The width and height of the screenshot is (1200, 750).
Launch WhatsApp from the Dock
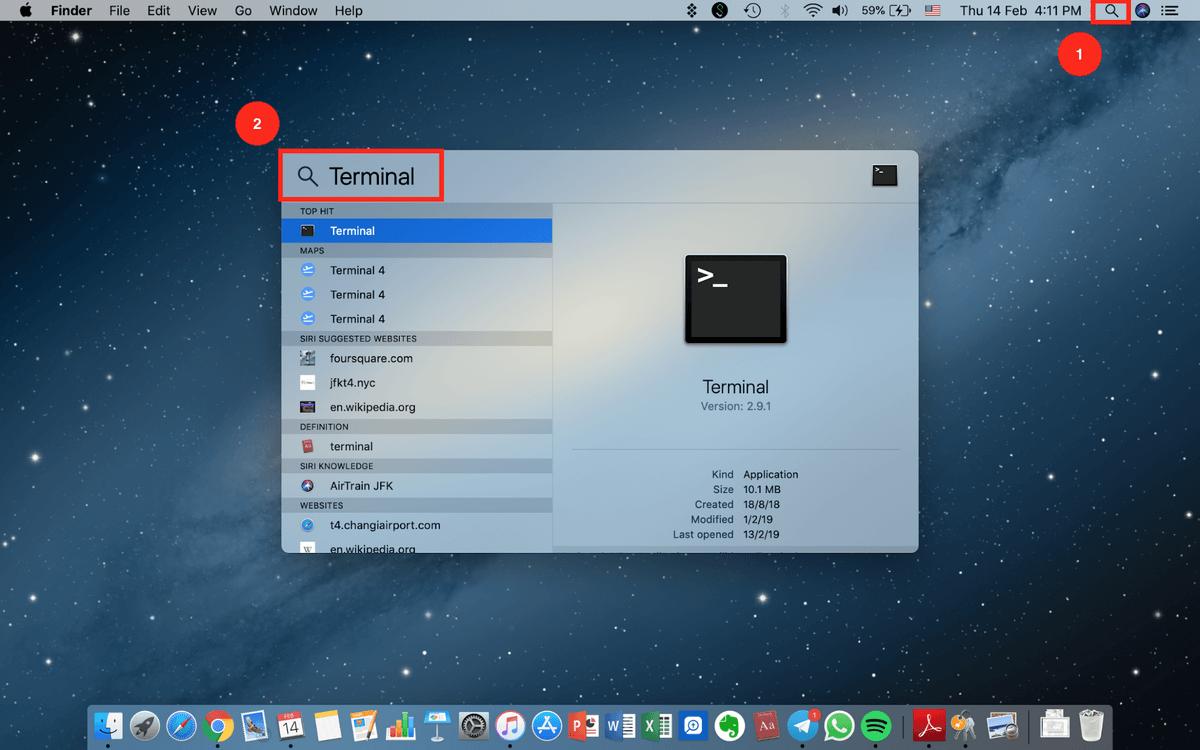tap(839, 725)
